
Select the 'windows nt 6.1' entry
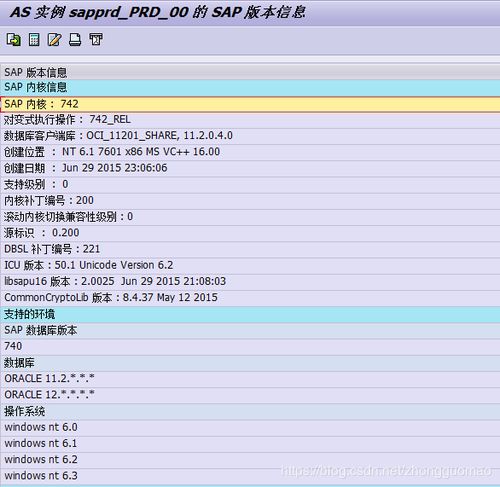[250, 444]
